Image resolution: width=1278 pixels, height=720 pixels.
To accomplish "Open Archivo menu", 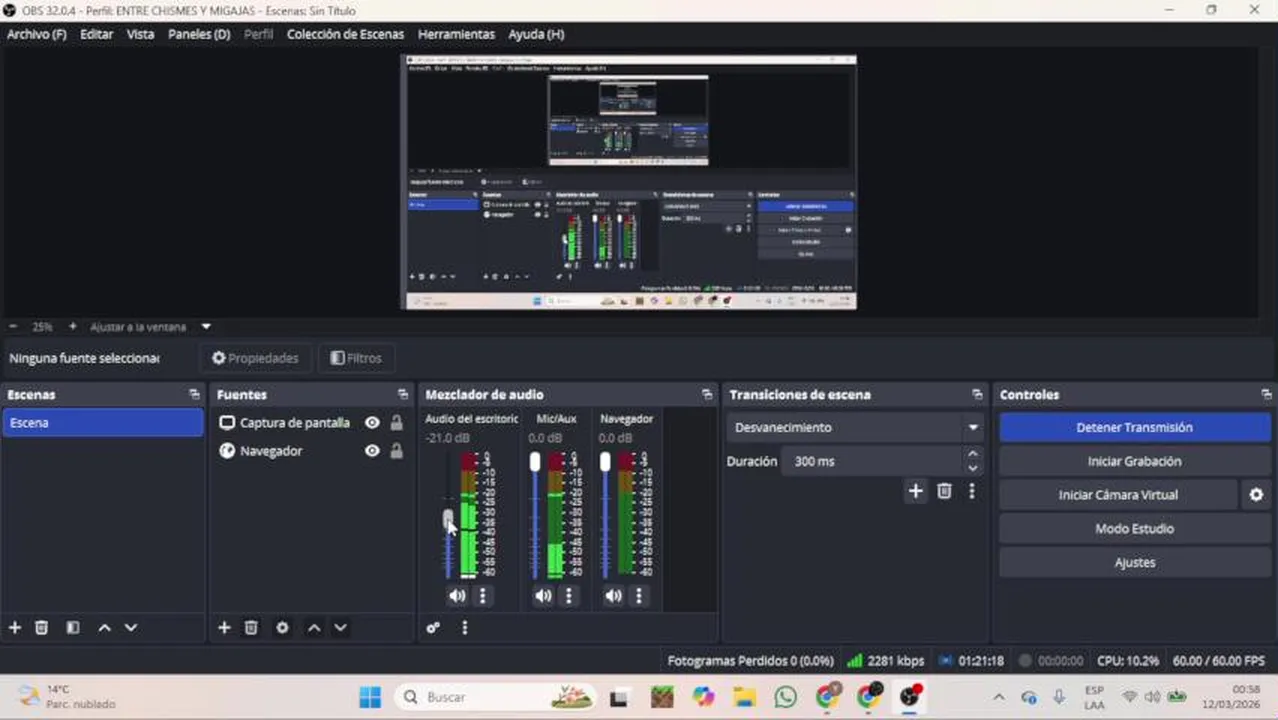I will point(36,34).
